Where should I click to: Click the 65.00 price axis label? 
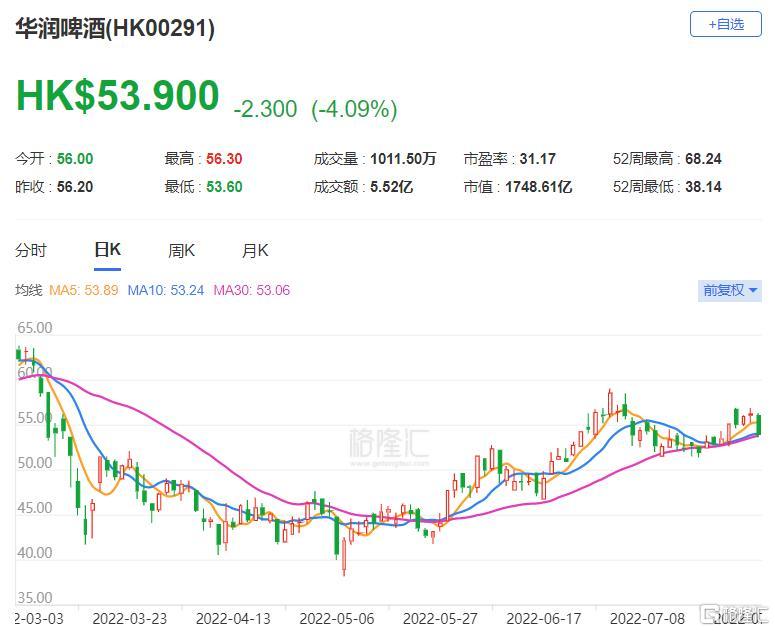(x=35, y=328)
